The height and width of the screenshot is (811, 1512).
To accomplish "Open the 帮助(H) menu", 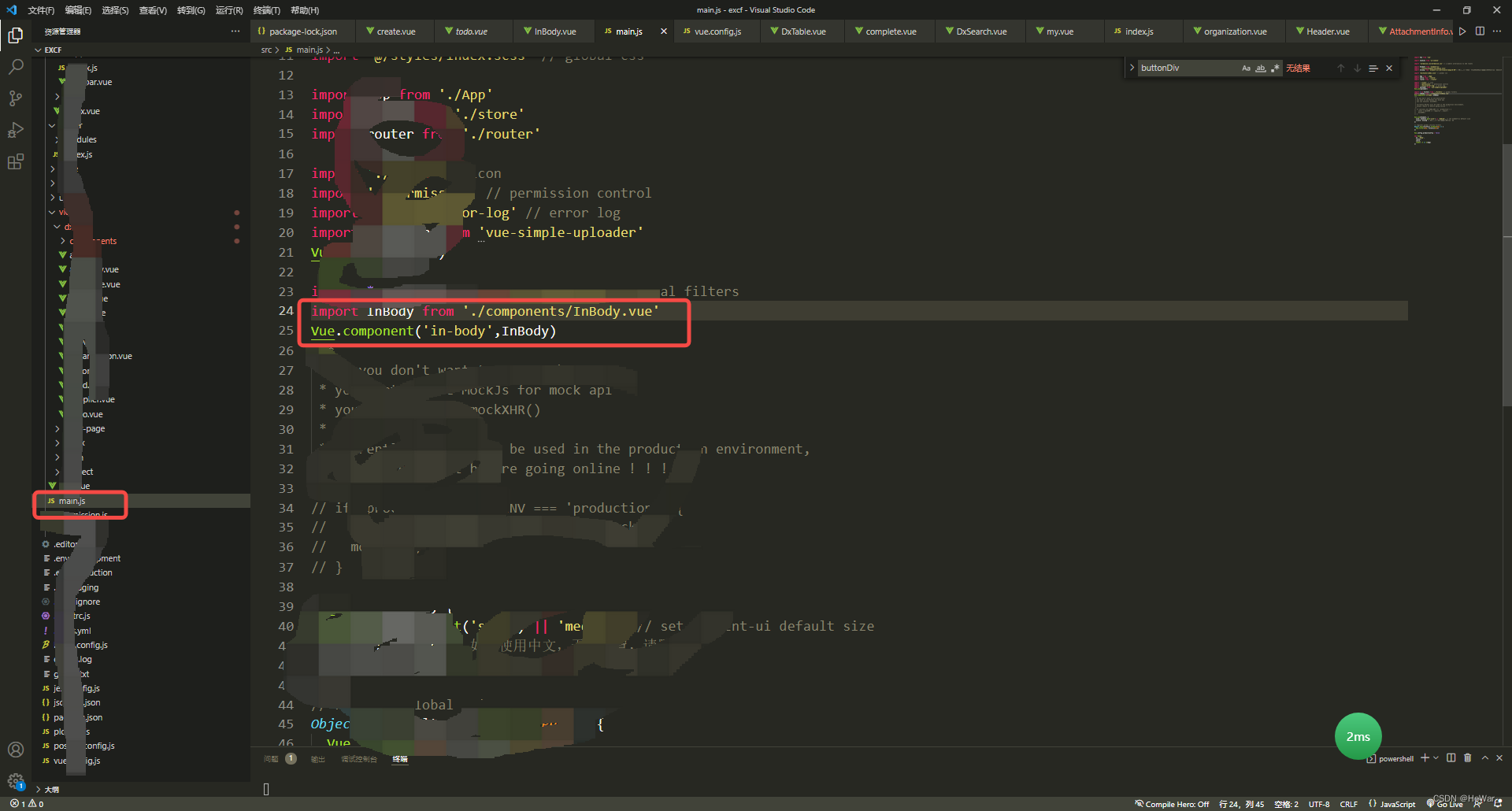I will (x=305, y=10).
